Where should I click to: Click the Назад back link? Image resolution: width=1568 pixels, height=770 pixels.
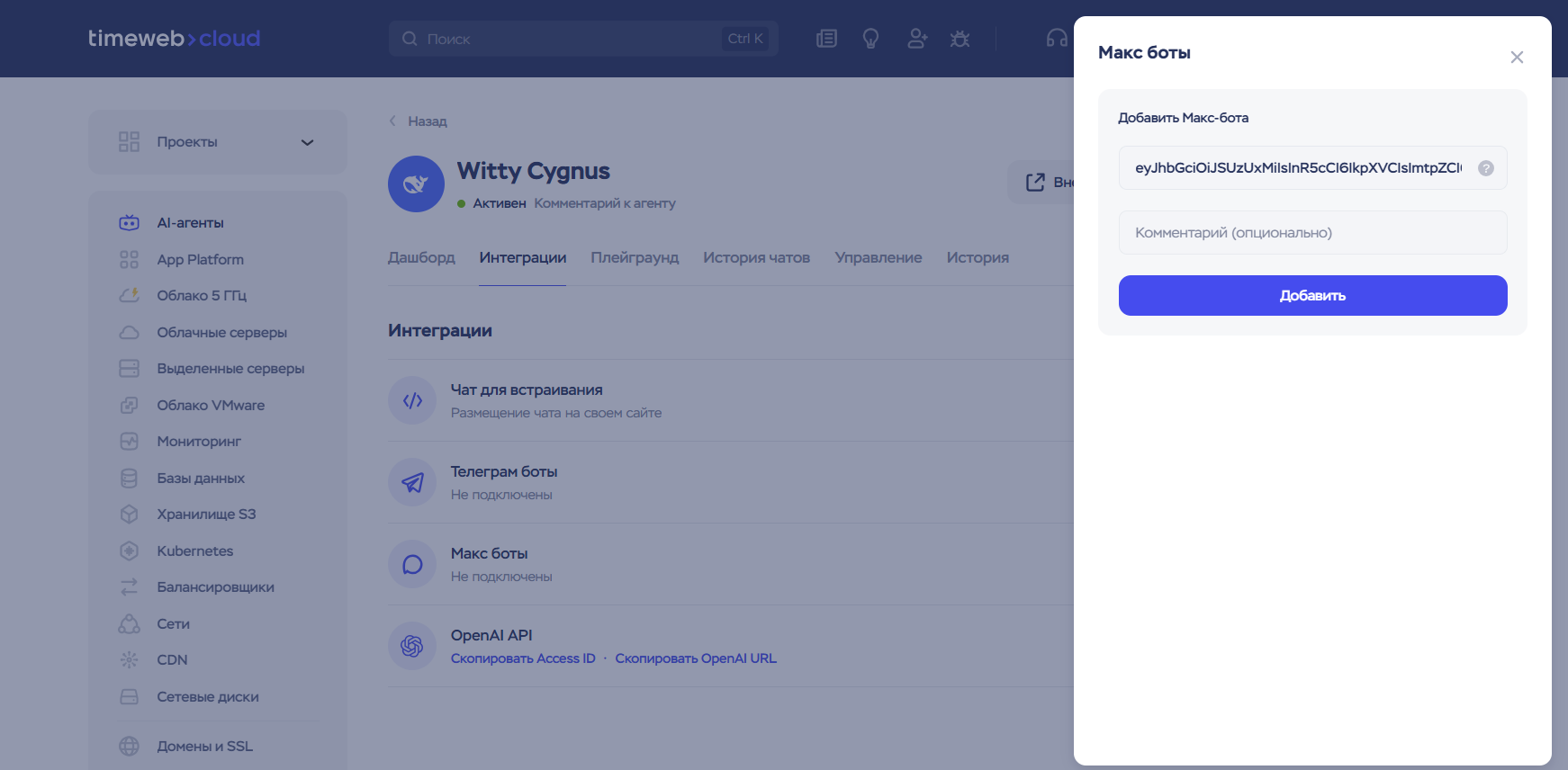418,121
